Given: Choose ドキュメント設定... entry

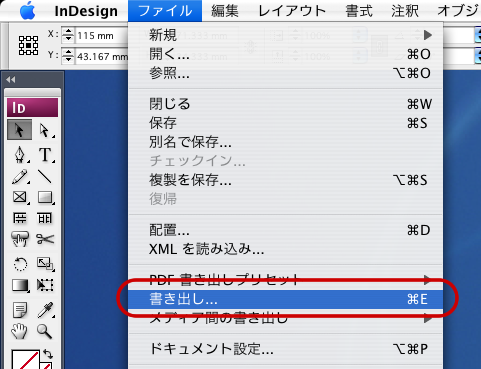Looking at the screenshot, I should point(286,349).
